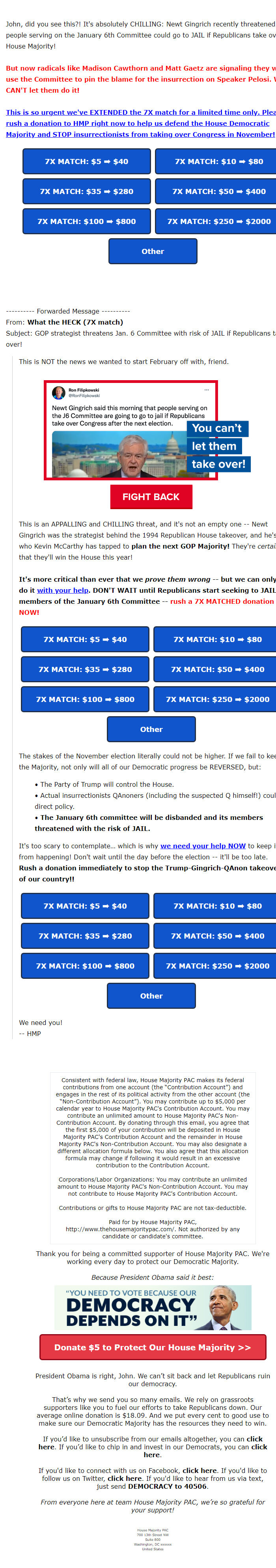The width and height of the screenshot is (276, 1568).
Task: Open the blue "EXTENDED the 7X match" link paragraph
Action: pyautogui.click(x=140, y=123)
